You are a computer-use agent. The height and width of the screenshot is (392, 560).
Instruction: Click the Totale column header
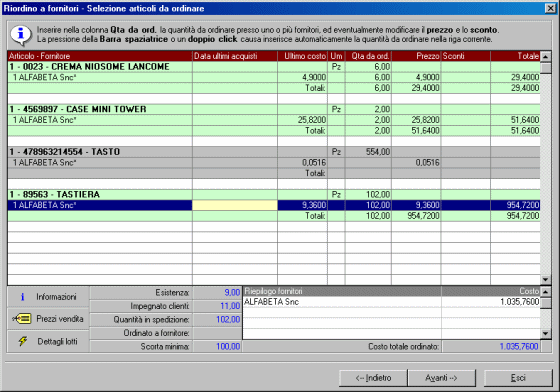(515, 56)
